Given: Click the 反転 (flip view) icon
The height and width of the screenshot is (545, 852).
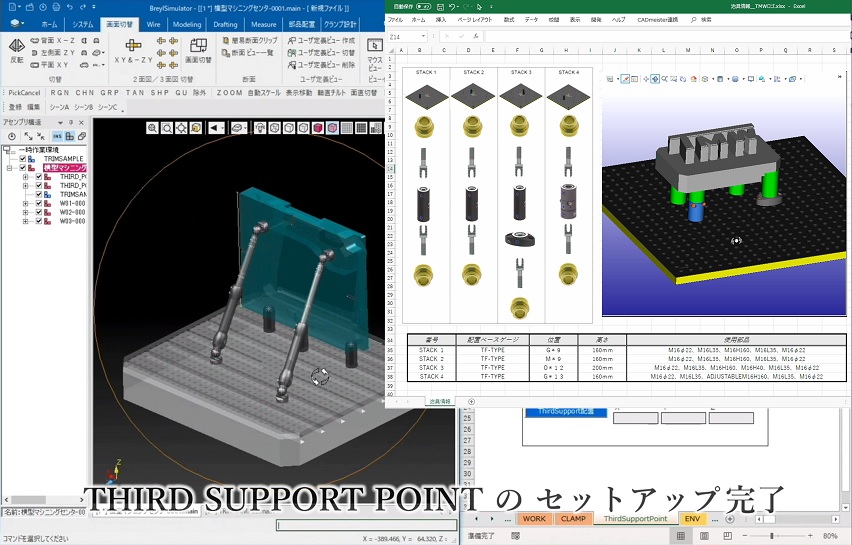Looking at the screenshot, I should point(16,47).
